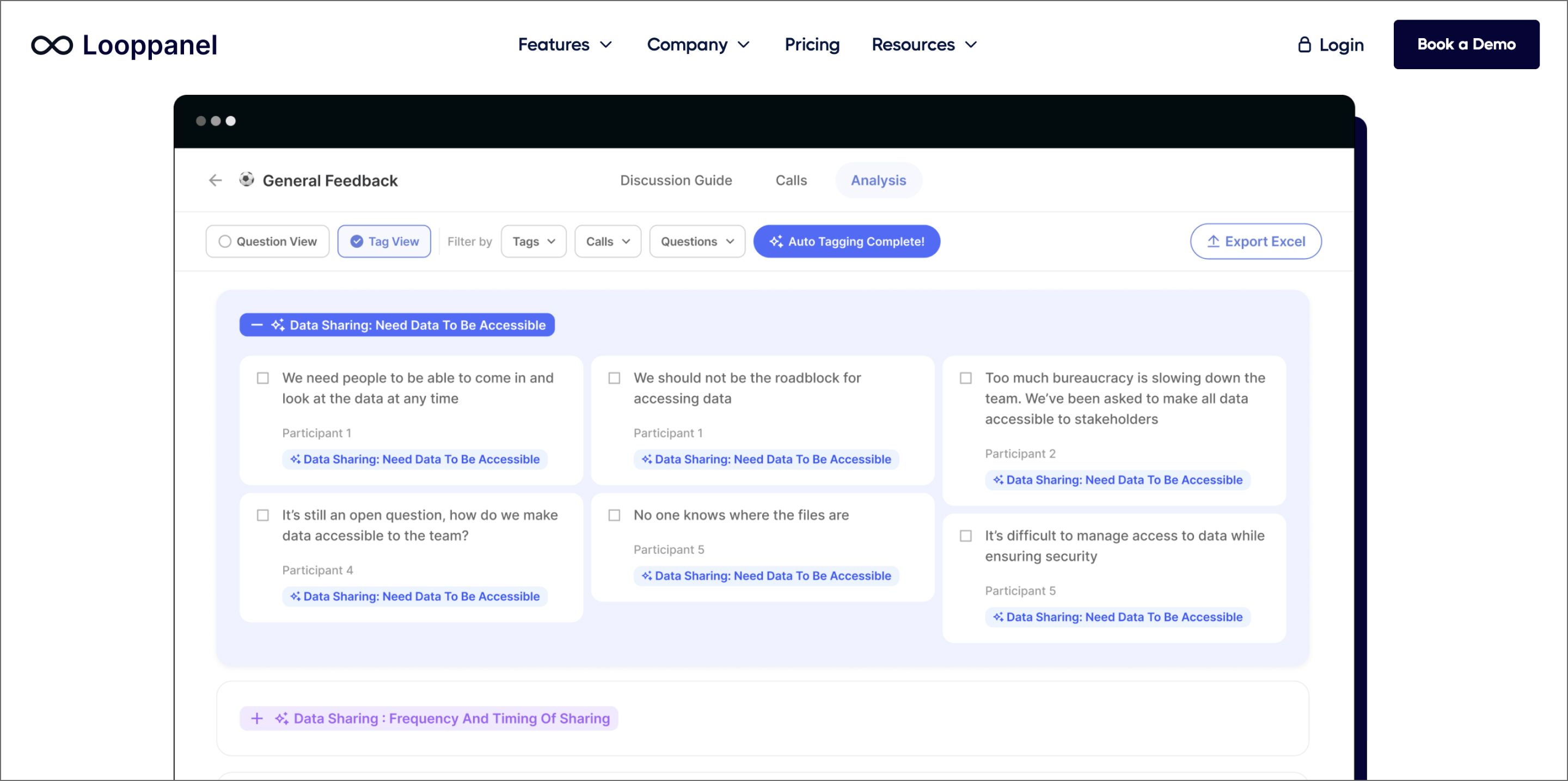
Task: Click 'Participant 1' under 'We need people' note
Action: point(316,433)
